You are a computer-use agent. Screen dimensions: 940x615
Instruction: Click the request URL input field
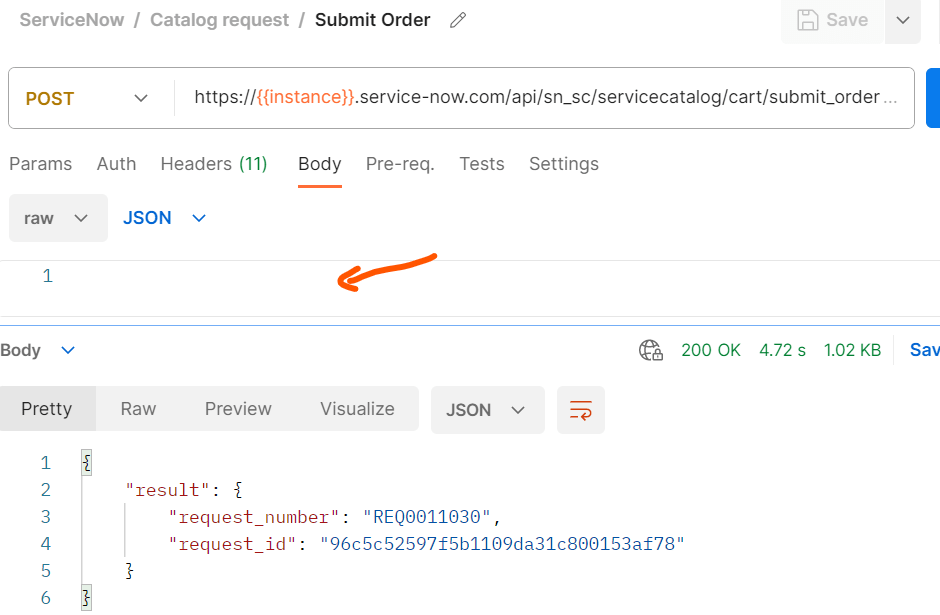(540, 98)
